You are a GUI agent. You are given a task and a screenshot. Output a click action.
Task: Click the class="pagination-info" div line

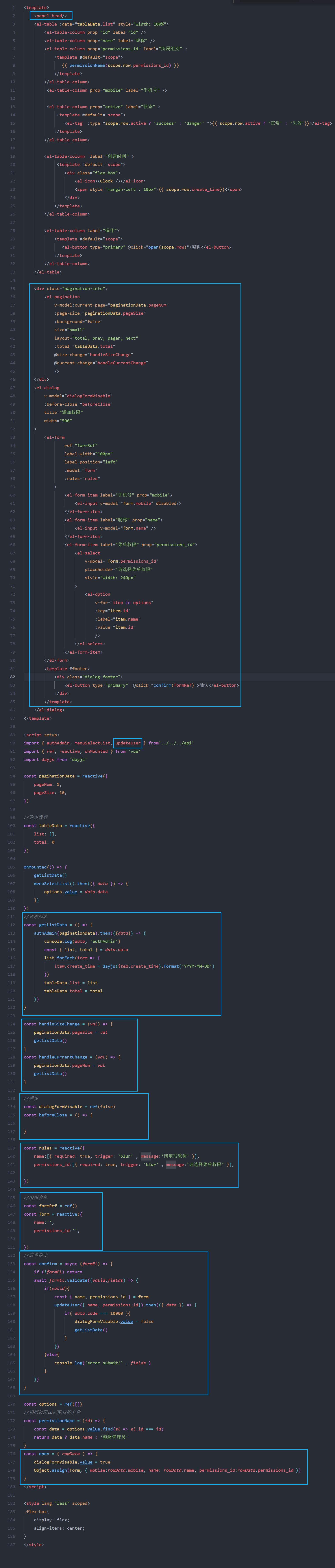[70, 288]
